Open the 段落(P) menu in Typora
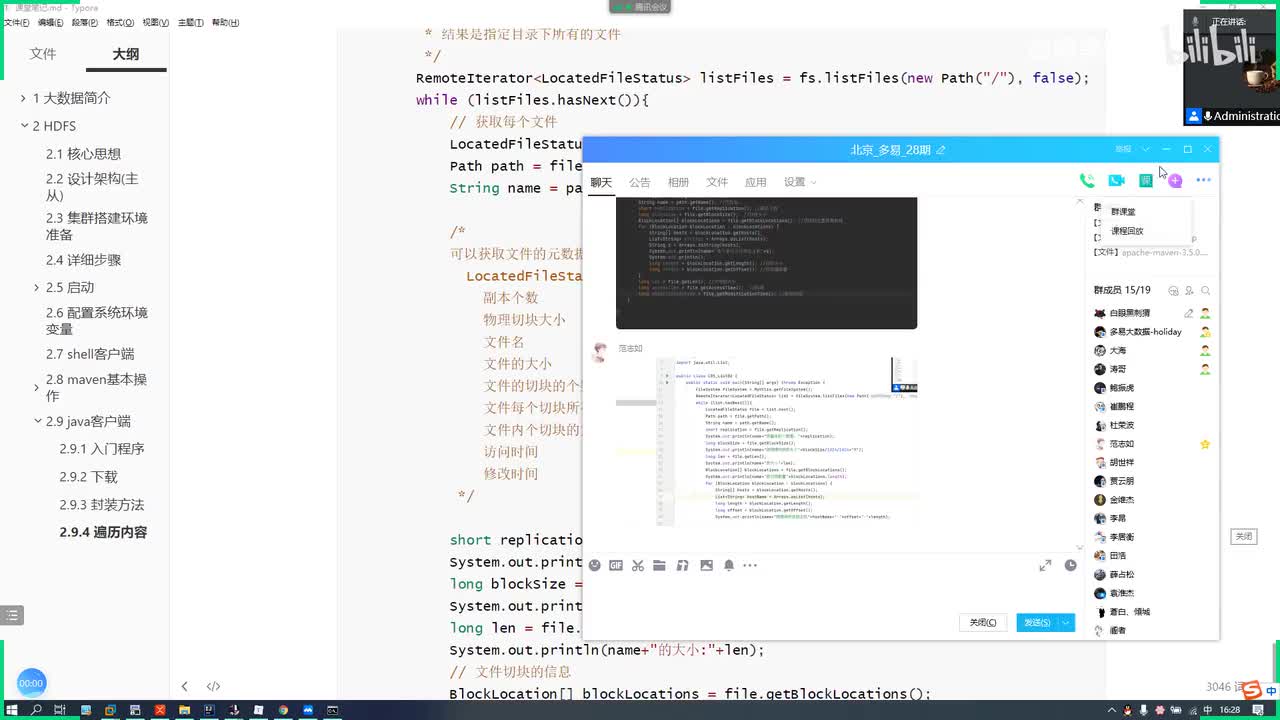The image size is (1280, 720). [x=85, y=22]
